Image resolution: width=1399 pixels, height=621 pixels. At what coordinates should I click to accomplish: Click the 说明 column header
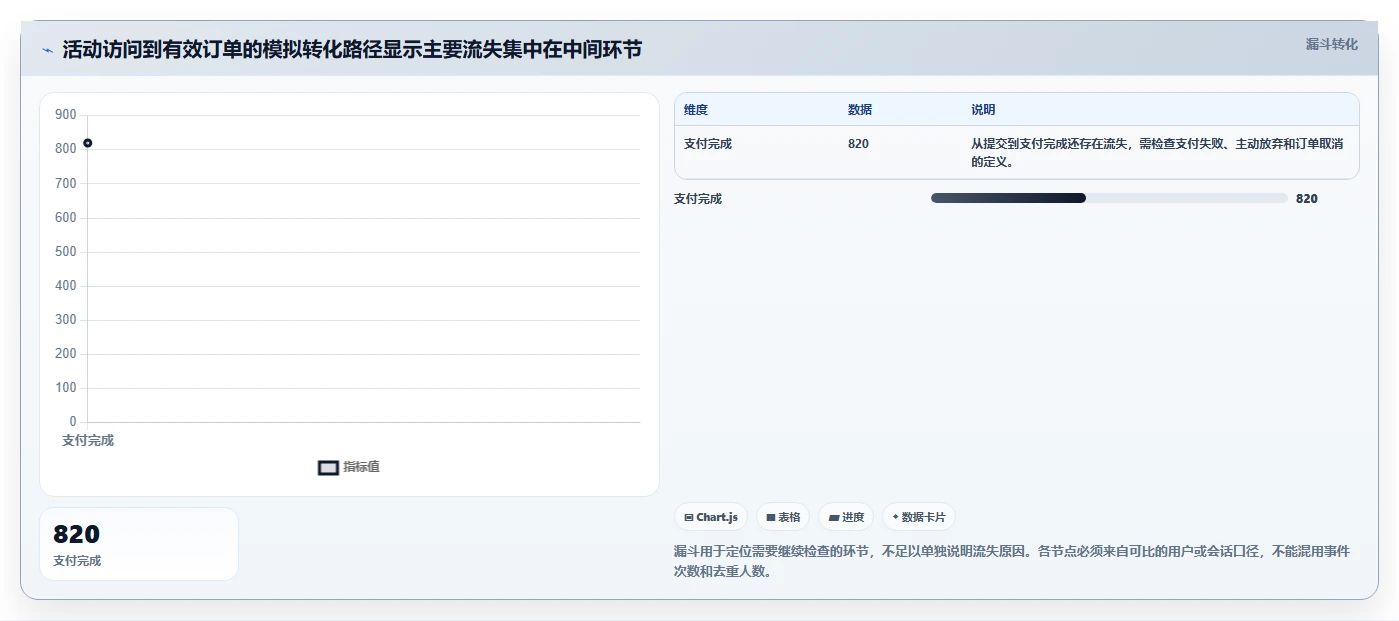[x=983, y=110]
